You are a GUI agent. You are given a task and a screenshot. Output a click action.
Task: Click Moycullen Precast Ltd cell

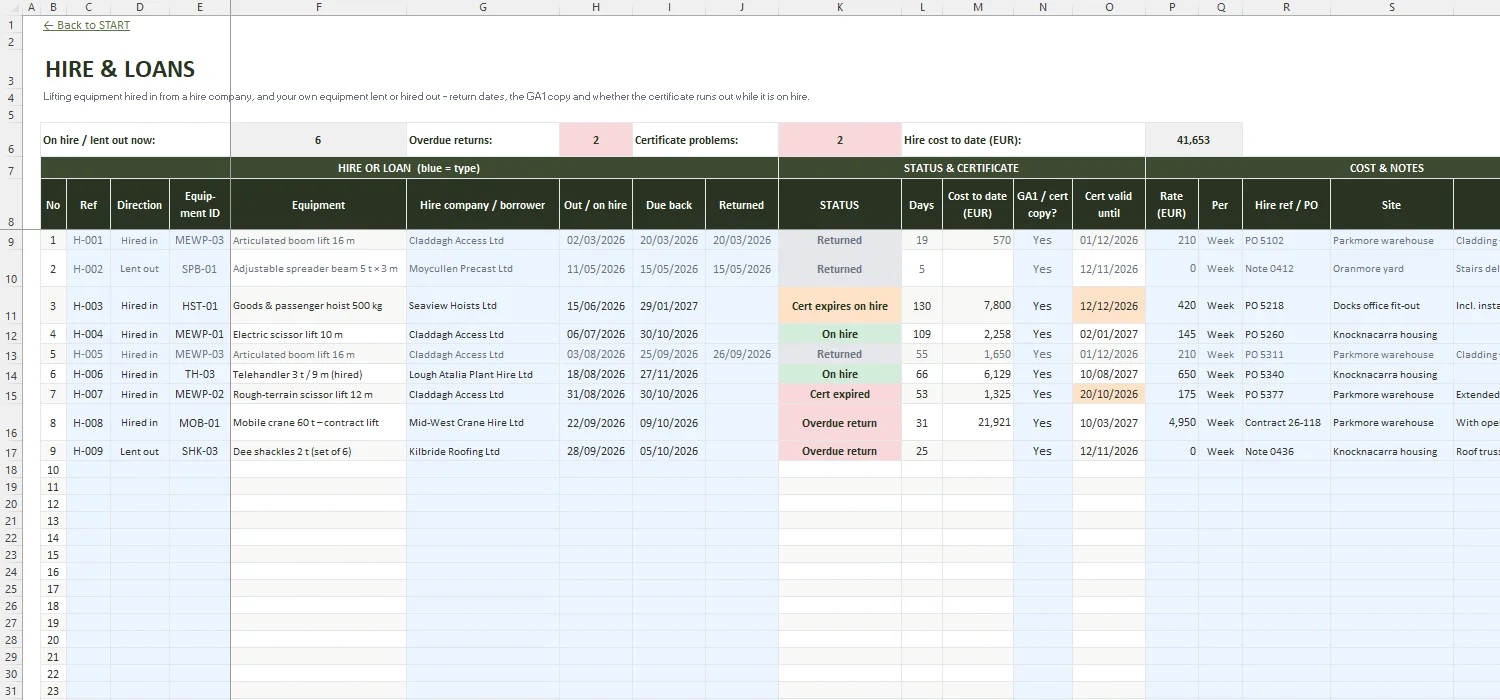[483, 269]
